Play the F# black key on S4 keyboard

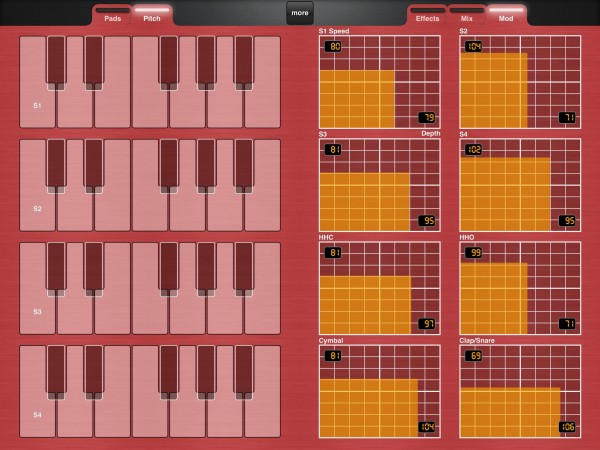(x=169, y=371)
